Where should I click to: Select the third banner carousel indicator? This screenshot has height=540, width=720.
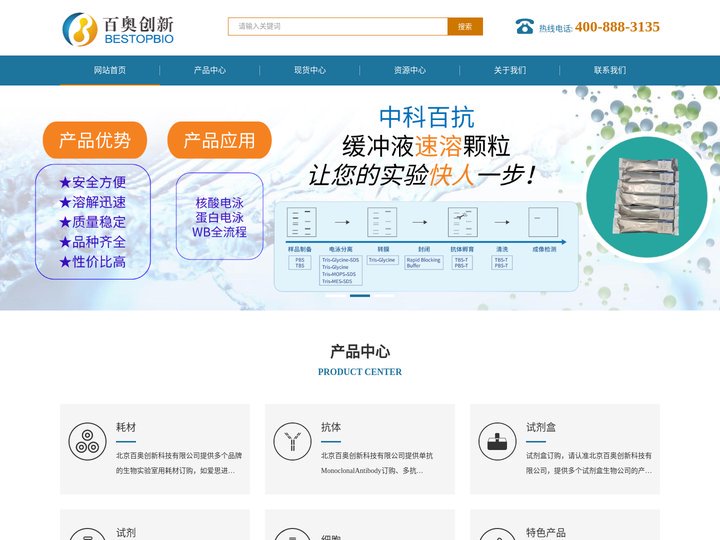coord(384,296)
